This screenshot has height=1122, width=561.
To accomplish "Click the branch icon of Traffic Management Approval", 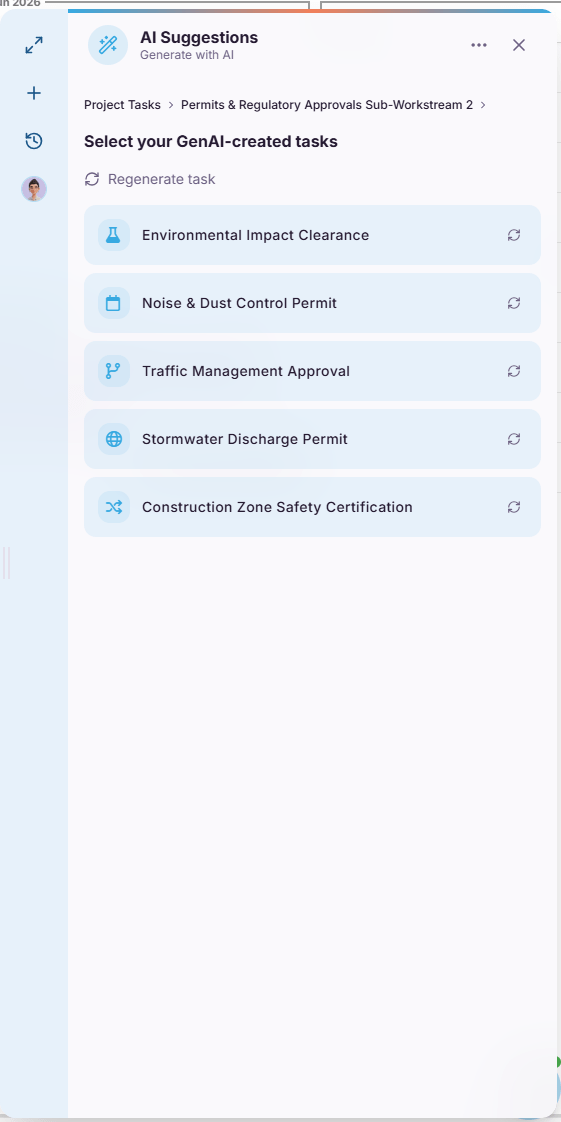I will click(114, 371).
